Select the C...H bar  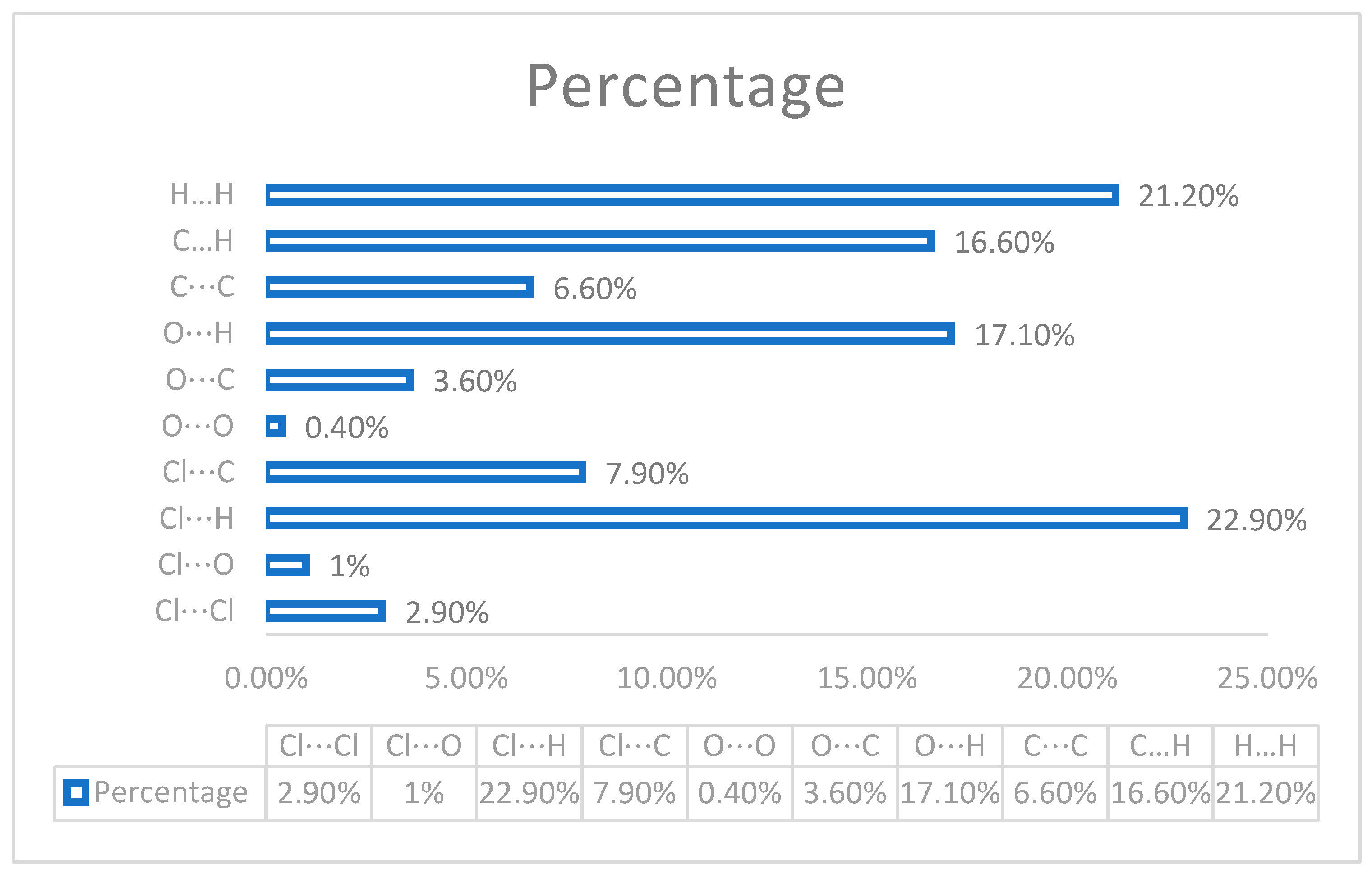point(600,240)
